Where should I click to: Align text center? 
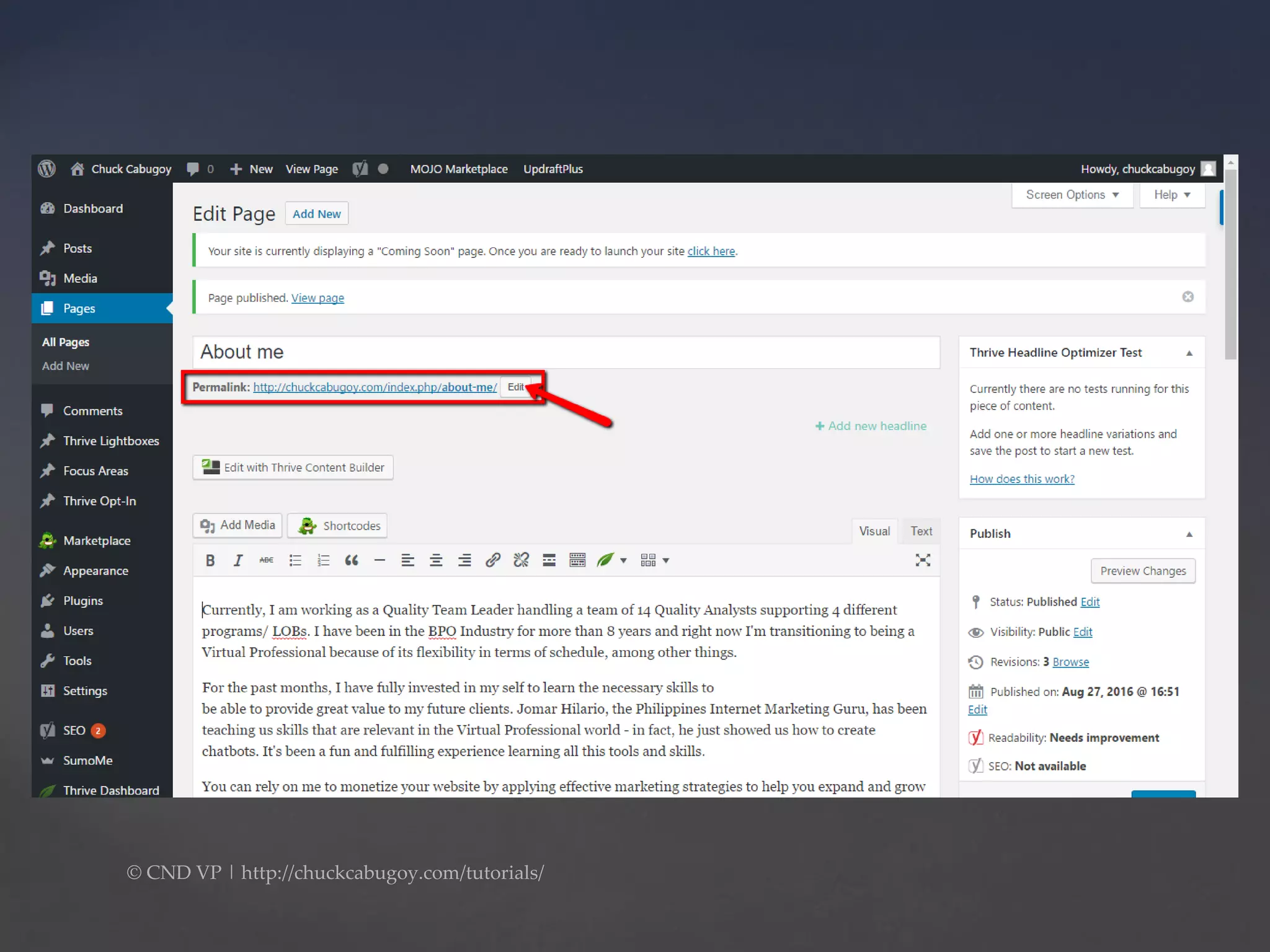pos(436,560)
